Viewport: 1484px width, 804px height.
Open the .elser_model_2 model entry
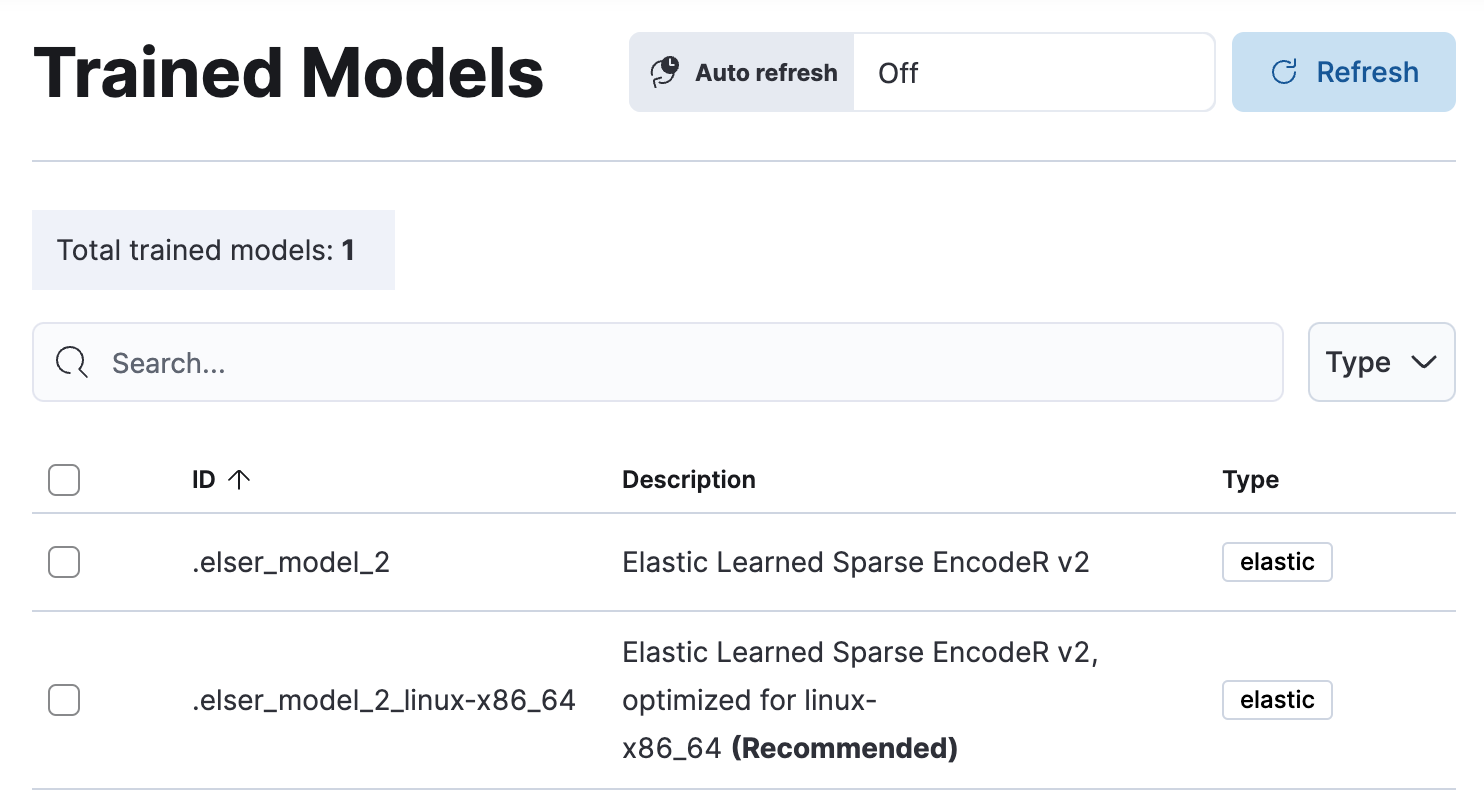click(x=291, y=562)
